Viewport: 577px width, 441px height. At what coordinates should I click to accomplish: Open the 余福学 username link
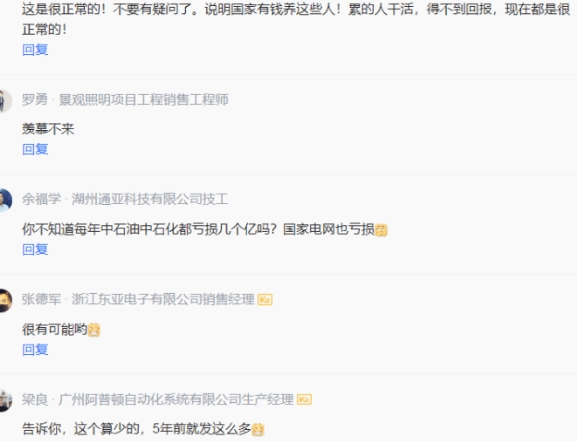point(41,199)
